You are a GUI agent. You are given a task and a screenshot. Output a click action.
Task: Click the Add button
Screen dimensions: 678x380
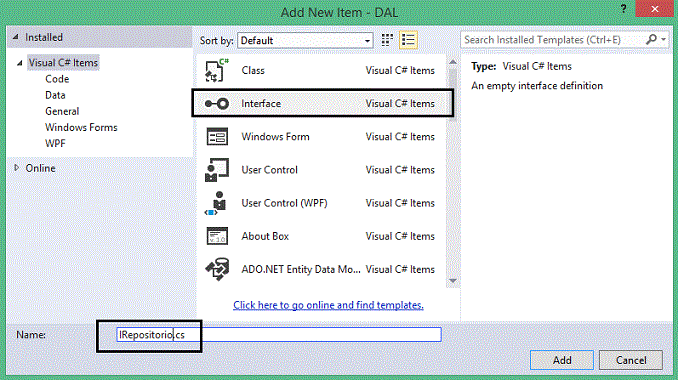562,360
